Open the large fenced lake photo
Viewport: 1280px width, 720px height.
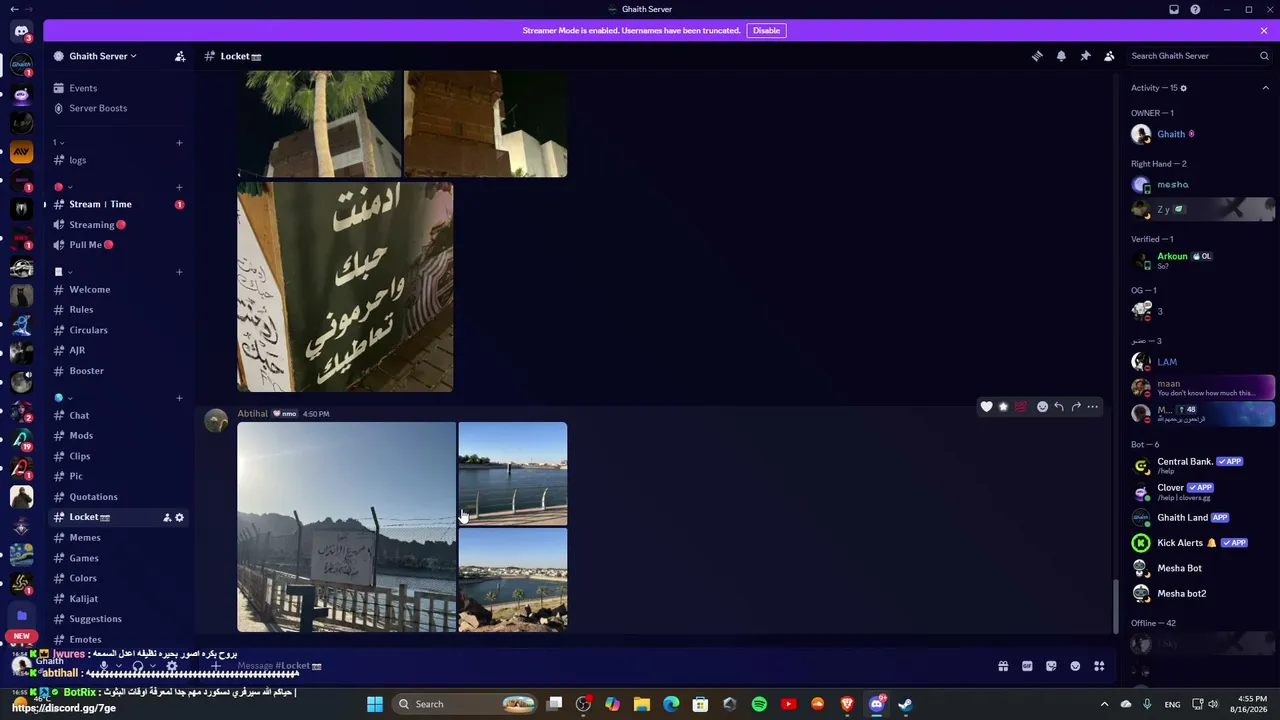tap(346, 527)
